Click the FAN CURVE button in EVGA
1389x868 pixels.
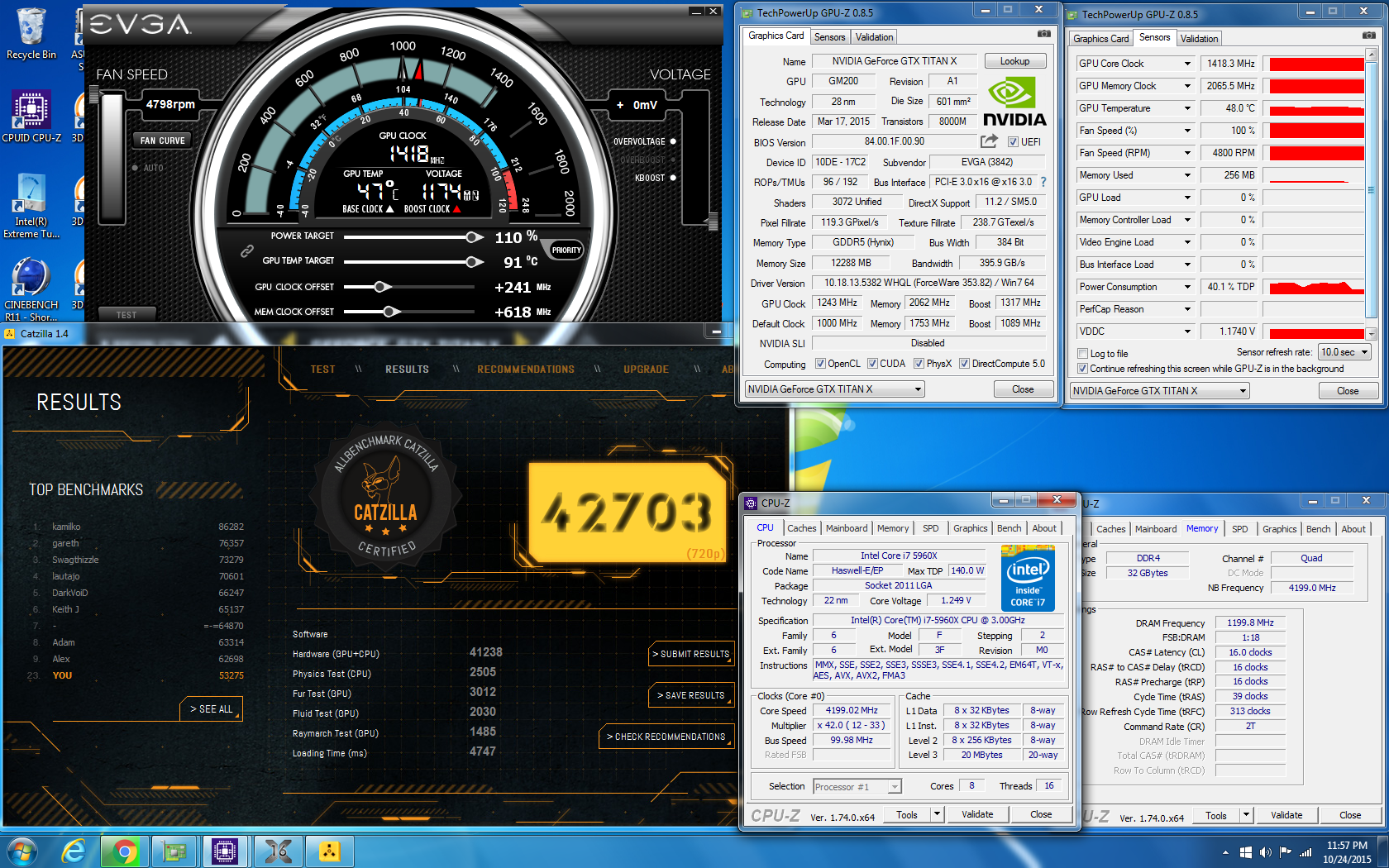click(162, 141)
